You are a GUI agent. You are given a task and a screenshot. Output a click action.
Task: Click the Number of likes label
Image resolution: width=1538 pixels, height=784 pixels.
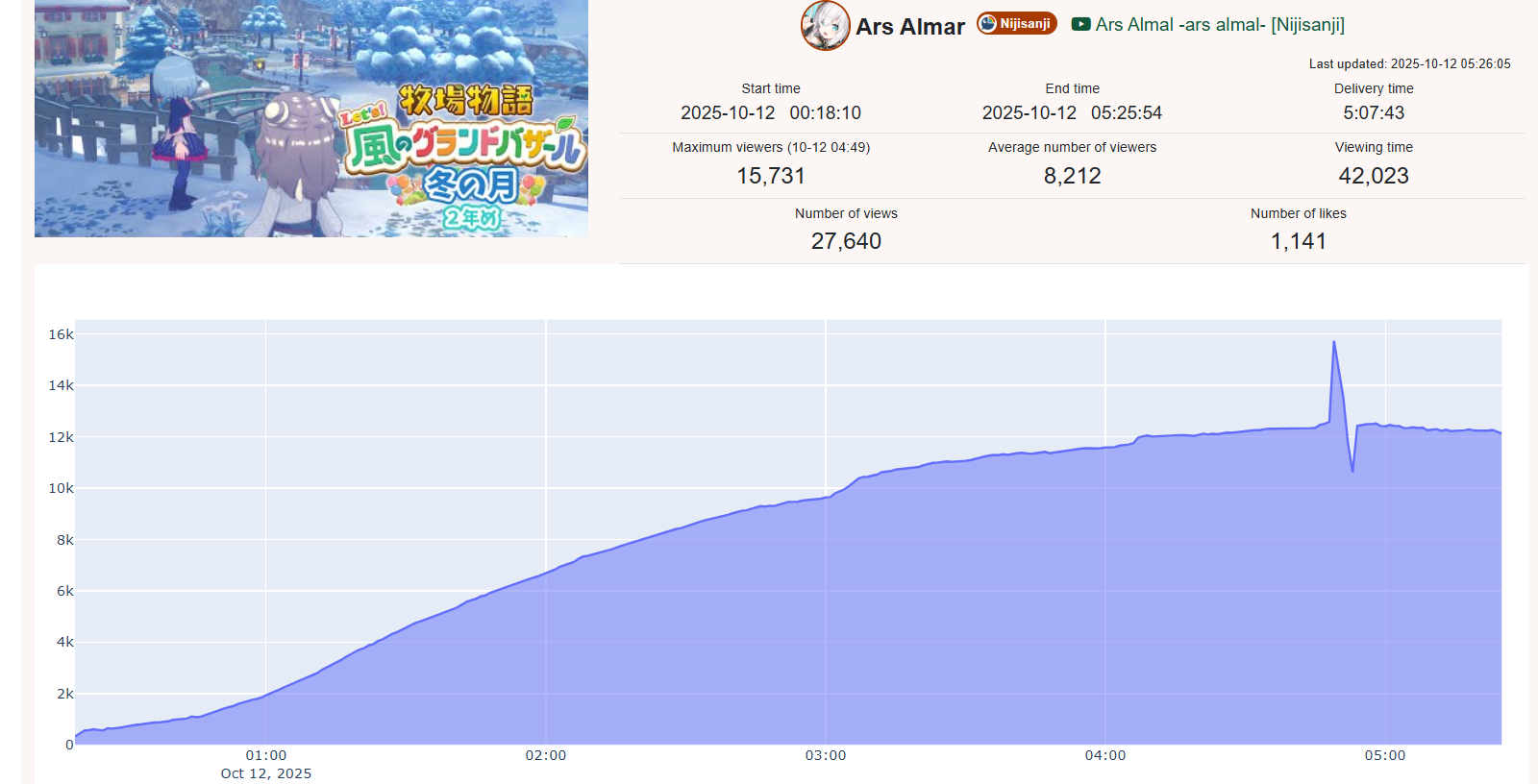point(1299,213)
